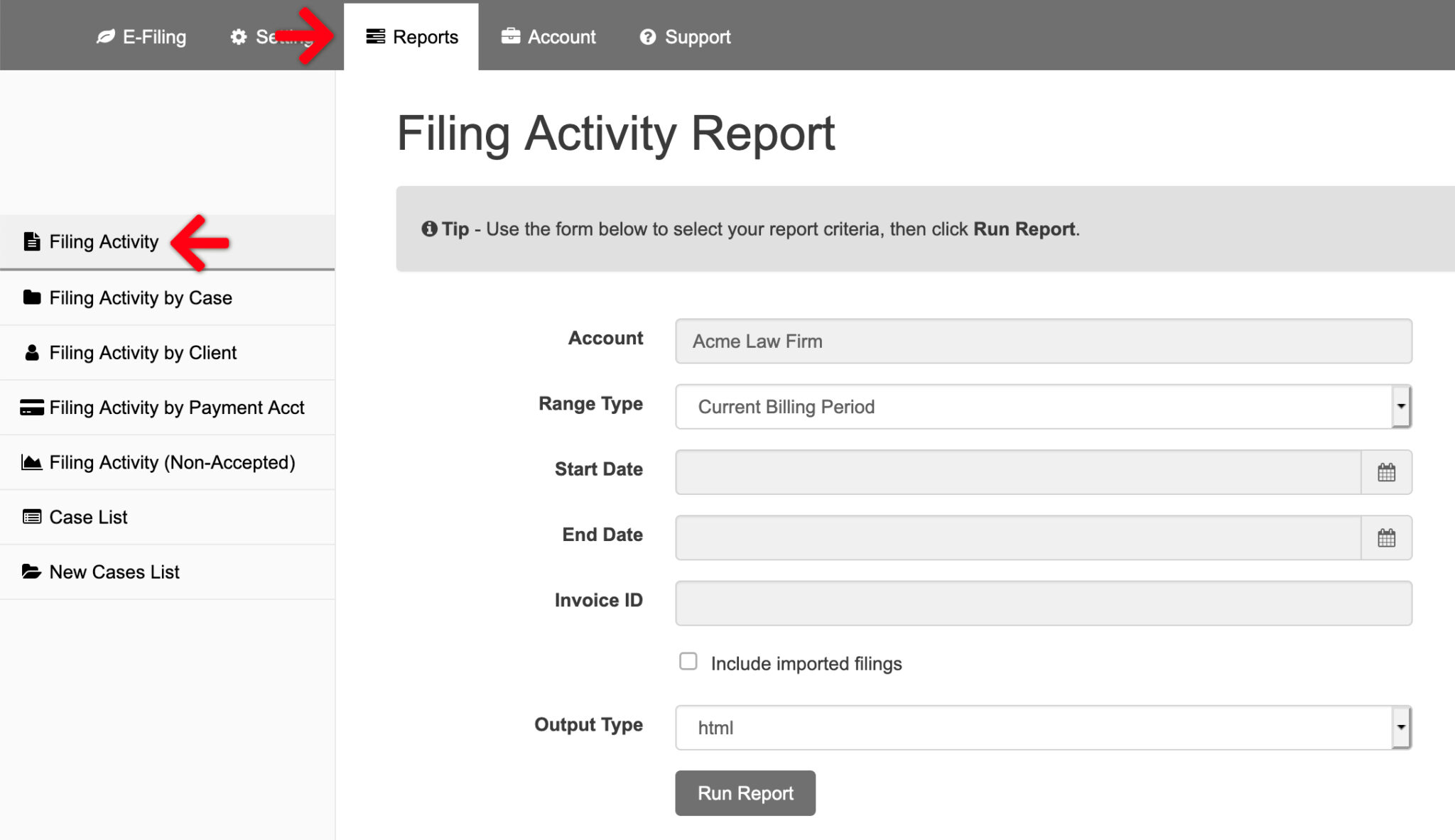Click the Support help icon
Screen dimensions: 1455x840
coord(648,37)
